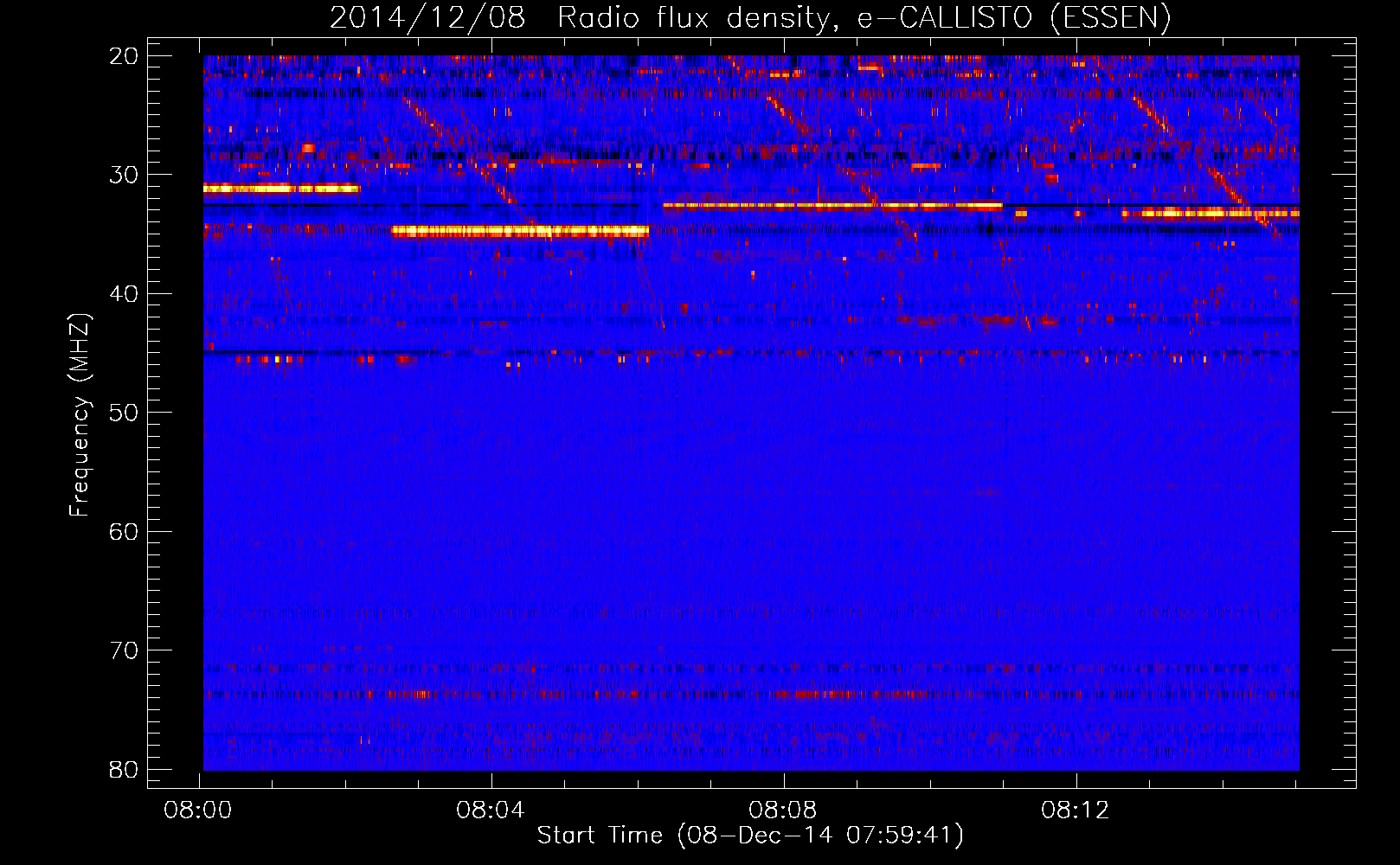Click the bright yellow band near 35 MHz around 08:04
The image size is (1400, 865).
tap(520, 231)
